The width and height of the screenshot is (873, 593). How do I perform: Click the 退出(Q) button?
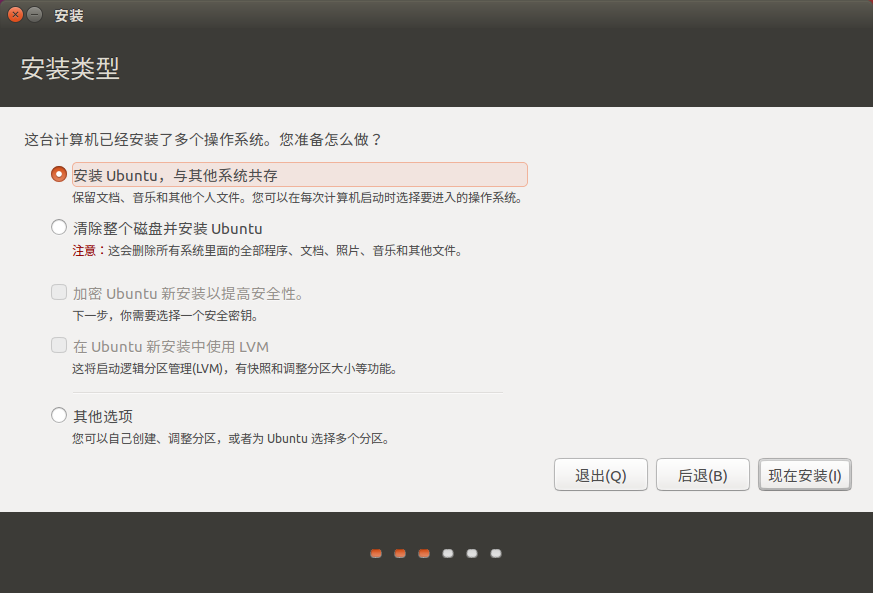(600, 474)
